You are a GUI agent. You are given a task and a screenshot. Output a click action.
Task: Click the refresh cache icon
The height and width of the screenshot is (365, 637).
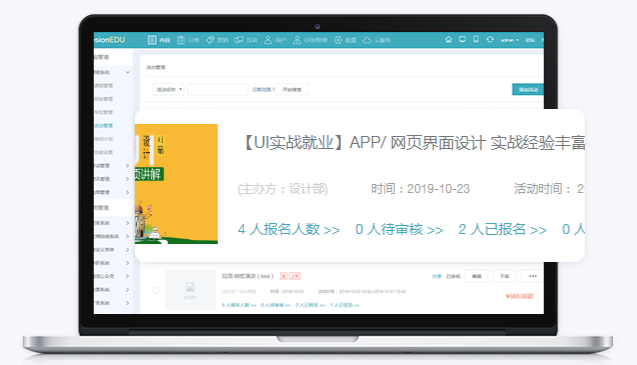tap(490, 39)
